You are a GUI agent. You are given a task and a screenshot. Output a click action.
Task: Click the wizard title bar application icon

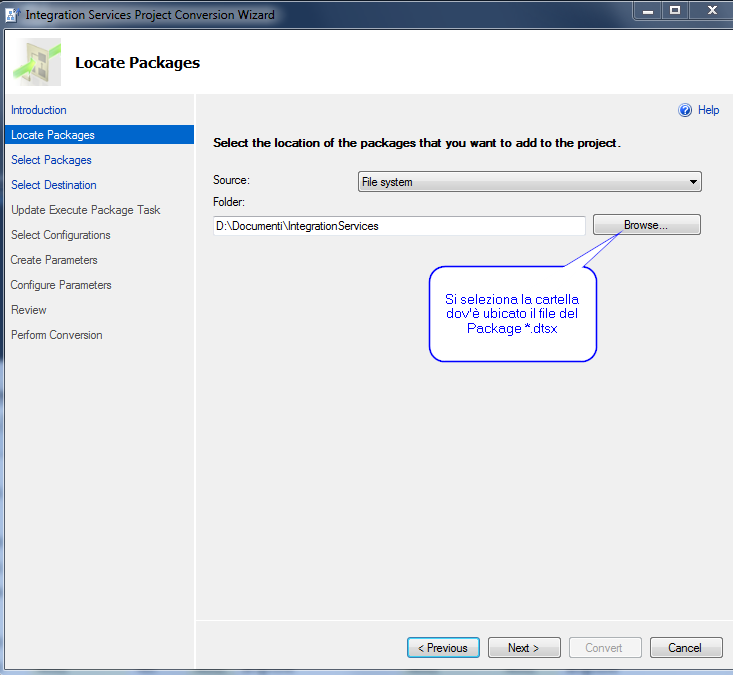(12, 15)
